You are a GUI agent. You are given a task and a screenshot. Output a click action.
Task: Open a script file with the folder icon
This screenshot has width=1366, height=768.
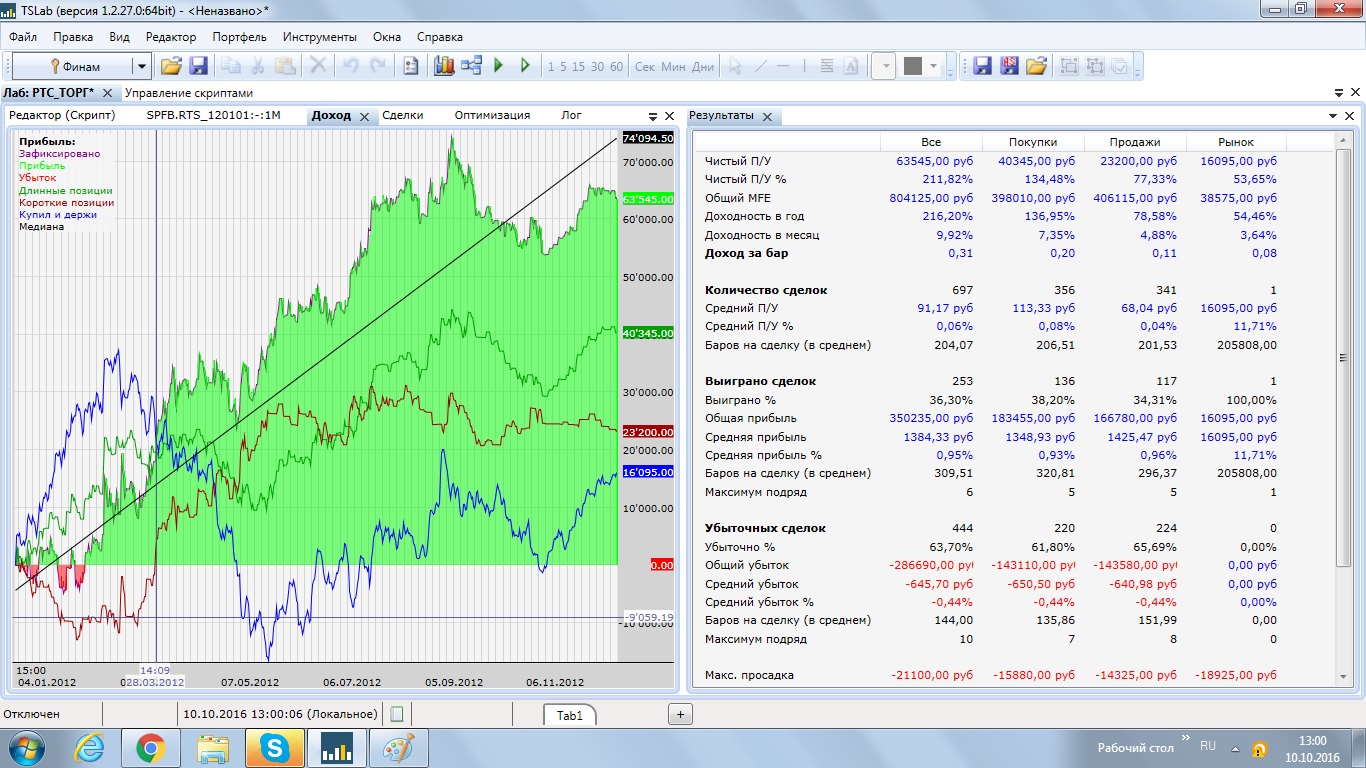pyautogui.click(x=171, y=66)
